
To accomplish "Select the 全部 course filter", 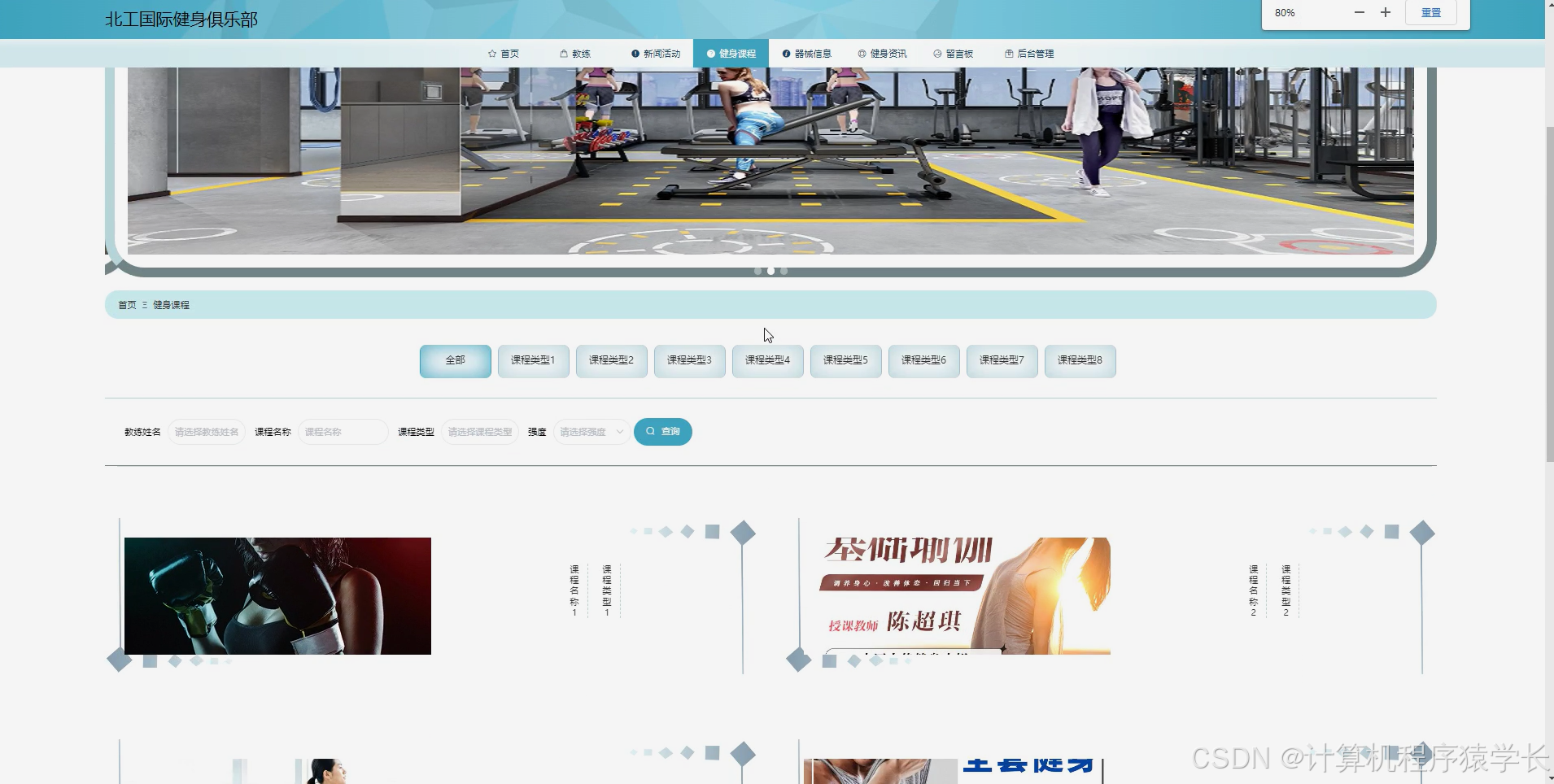I will [x=456, y=360].
